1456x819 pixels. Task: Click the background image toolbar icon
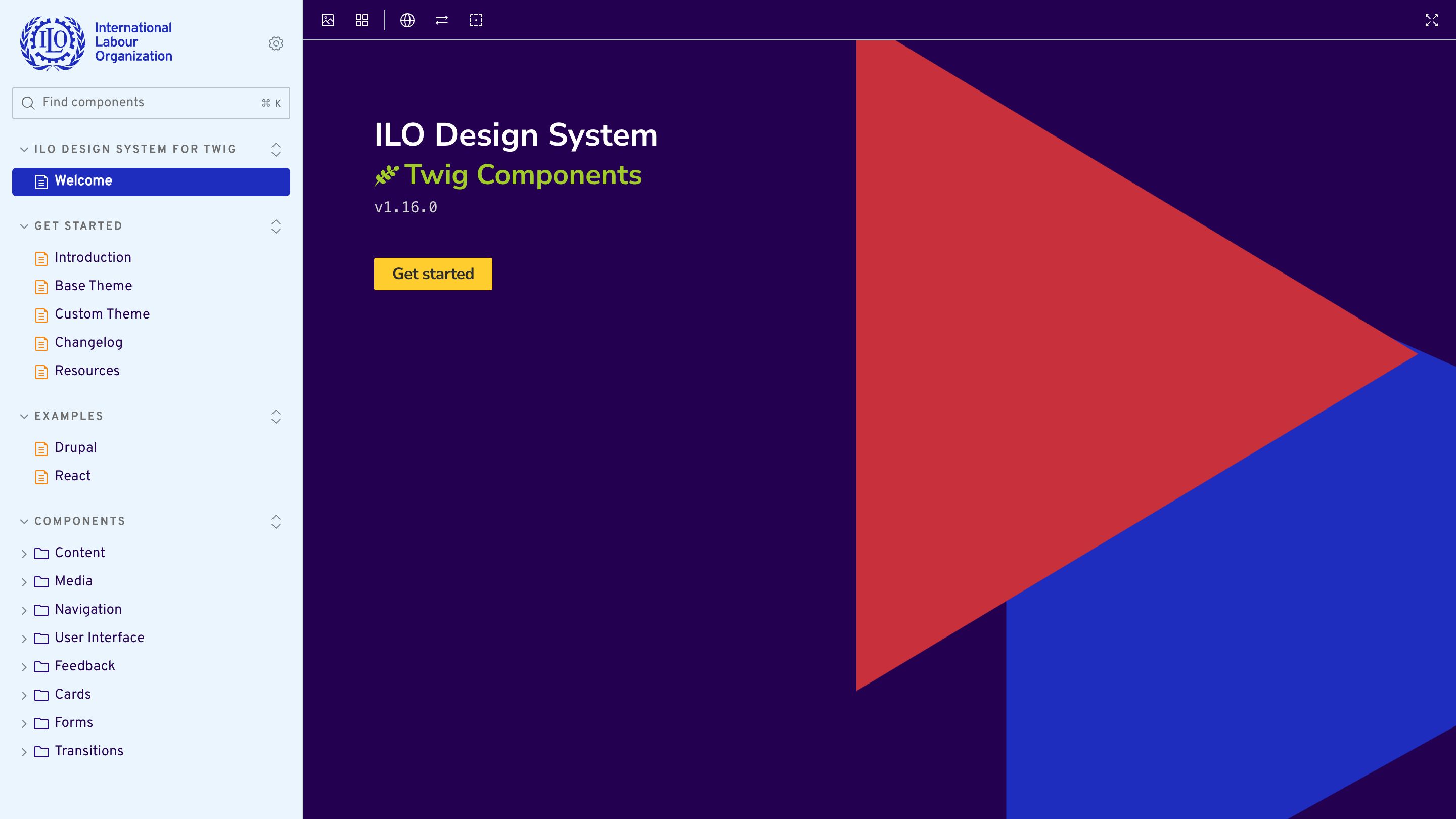click(327, 20)
